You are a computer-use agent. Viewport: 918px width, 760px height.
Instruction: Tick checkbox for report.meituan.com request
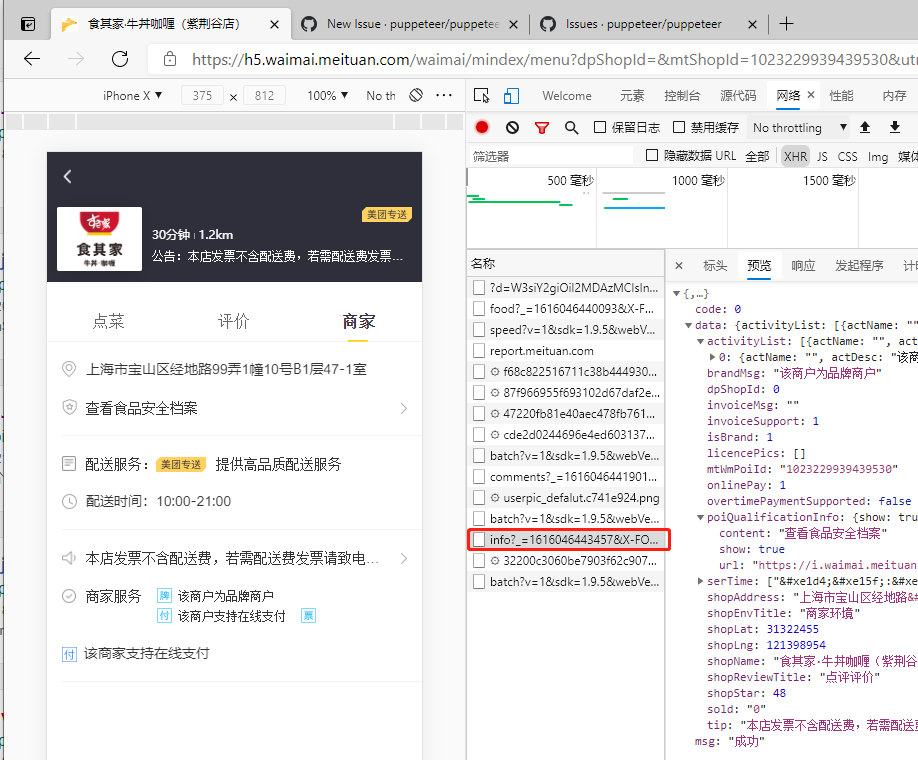479,351
